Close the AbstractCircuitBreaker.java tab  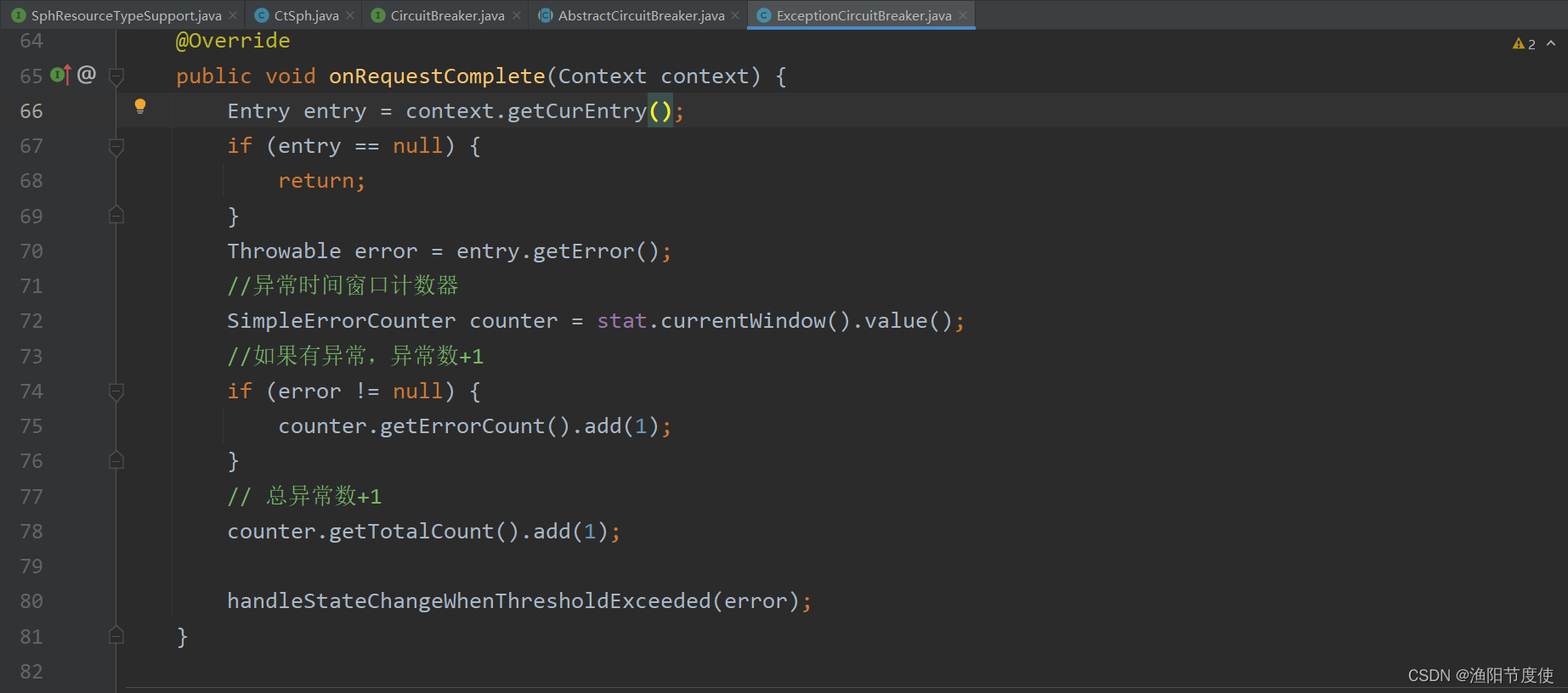click(735, 15)
